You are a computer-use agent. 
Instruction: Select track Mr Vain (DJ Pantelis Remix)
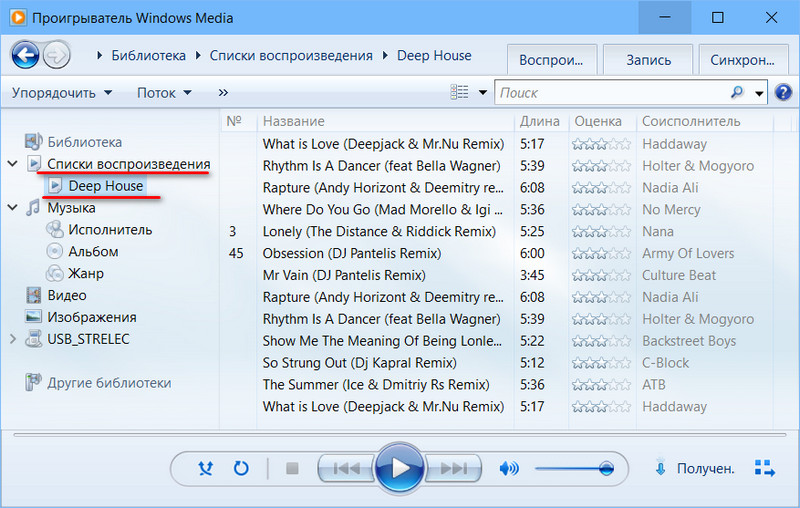[x=344, y=275]
